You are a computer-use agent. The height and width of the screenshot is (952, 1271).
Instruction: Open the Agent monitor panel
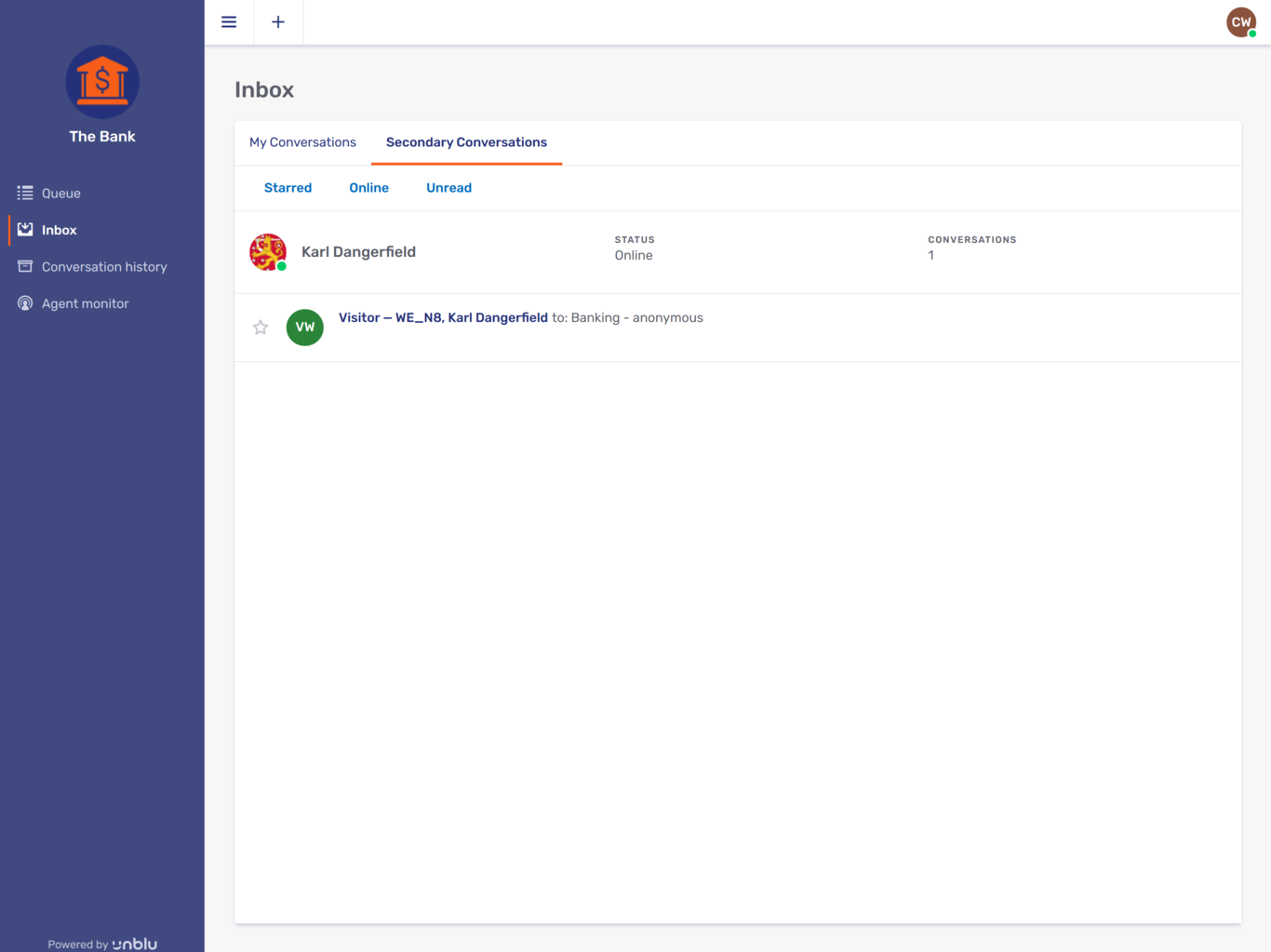[85, 302]
